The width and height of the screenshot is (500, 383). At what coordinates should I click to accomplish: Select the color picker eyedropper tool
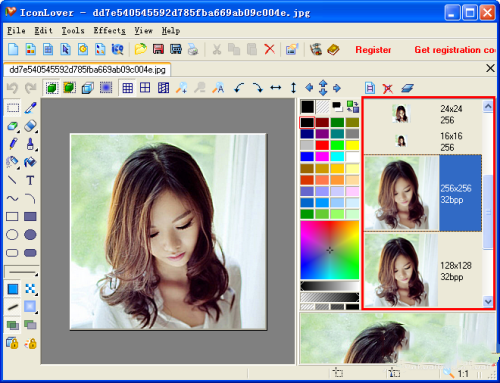30,108
